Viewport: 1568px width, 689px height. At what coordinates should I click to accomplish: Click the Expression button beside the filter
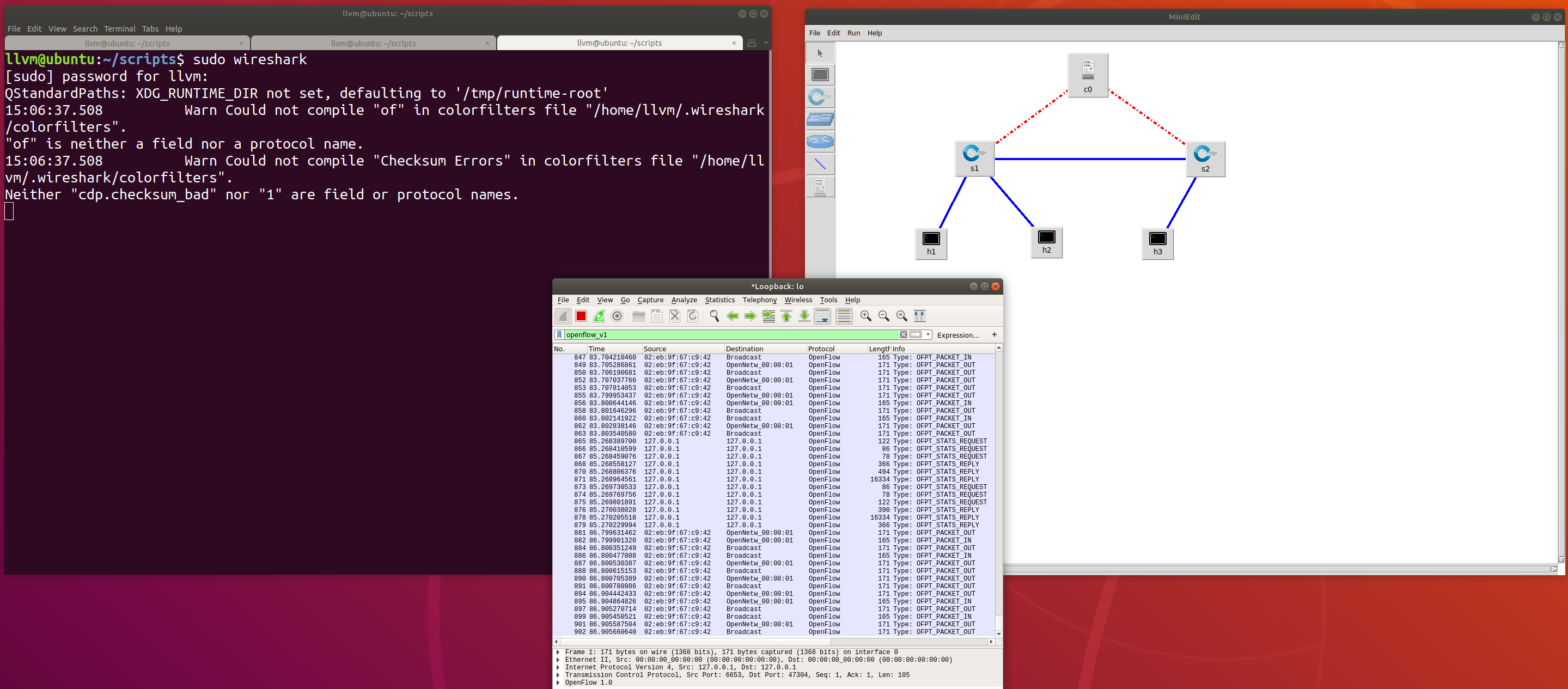coord(957,335)
